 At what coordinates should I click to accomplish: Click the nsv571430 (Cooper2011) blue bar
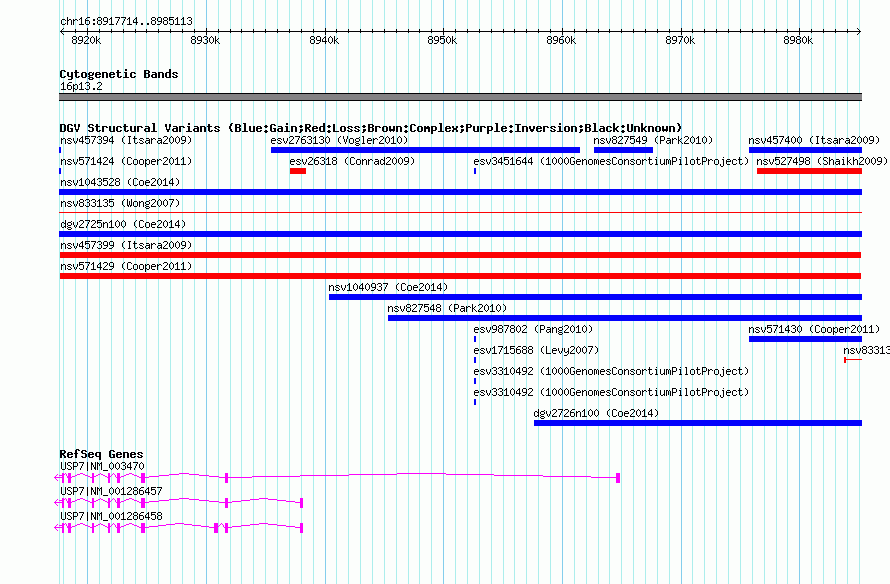pos(805,339)
